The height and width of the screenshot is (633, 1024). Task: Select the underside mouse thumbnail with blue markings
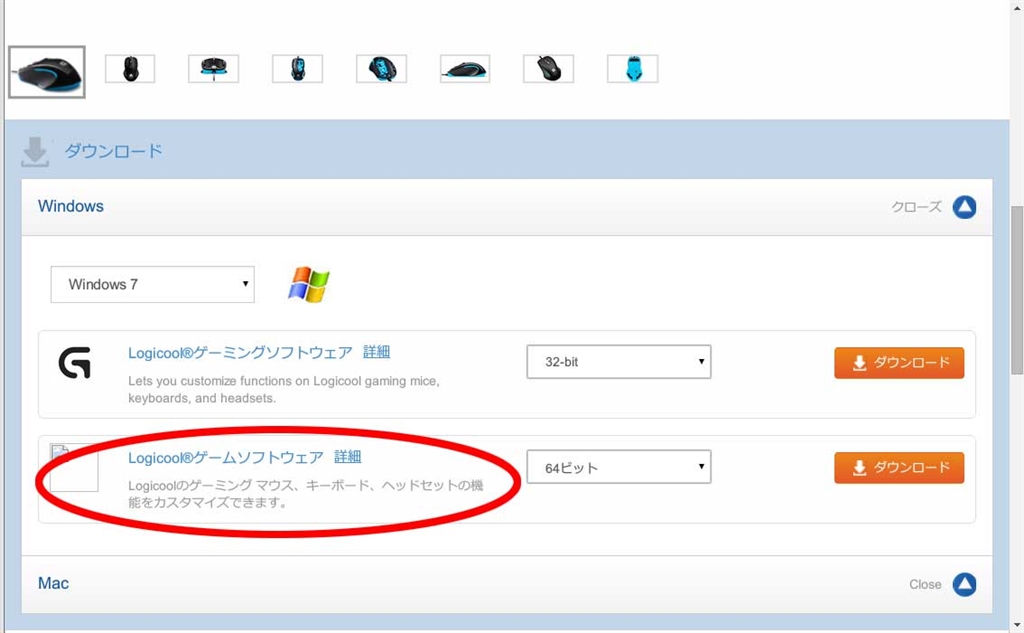[x=381, y=69]
